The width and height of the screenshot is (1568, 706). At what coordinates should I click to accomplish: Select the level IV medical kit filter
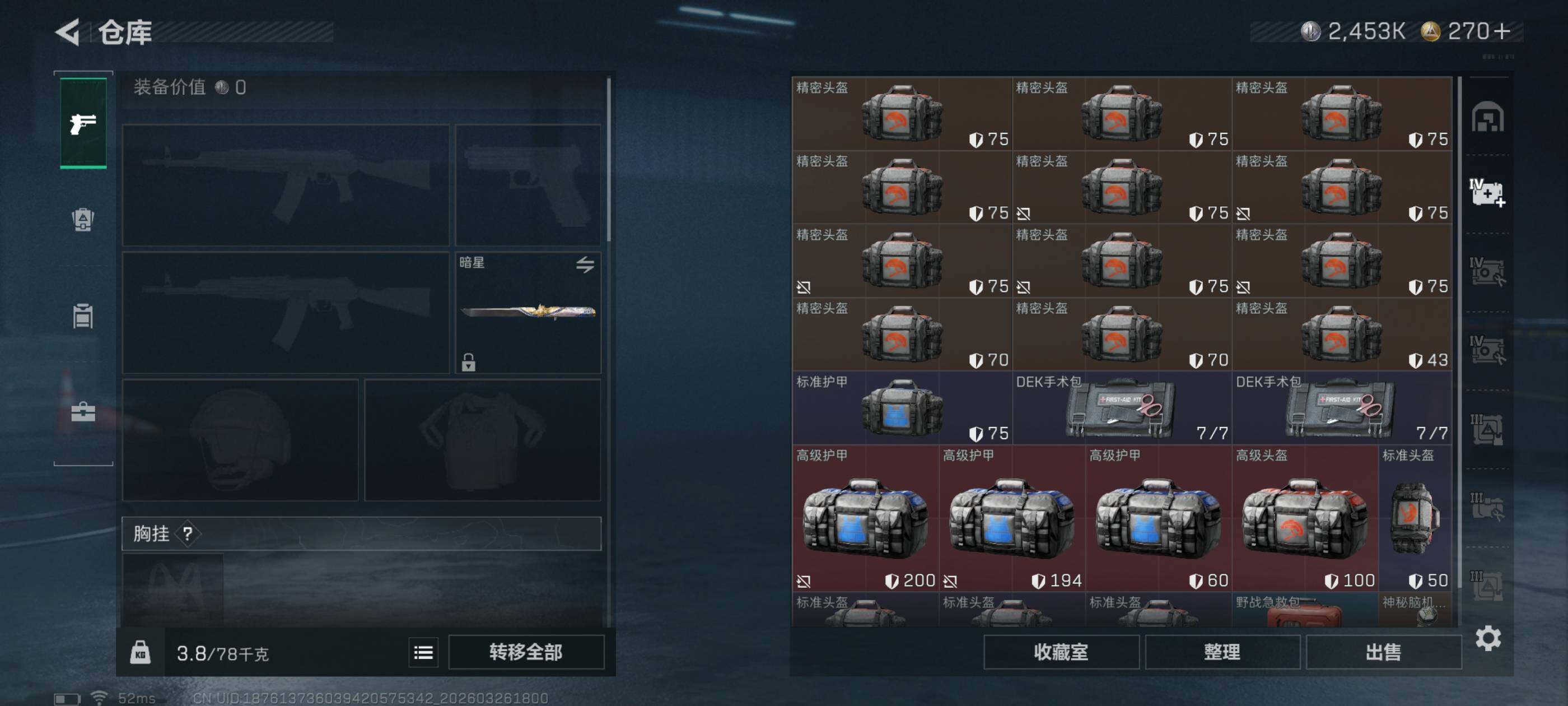(x=1488, y=193)
